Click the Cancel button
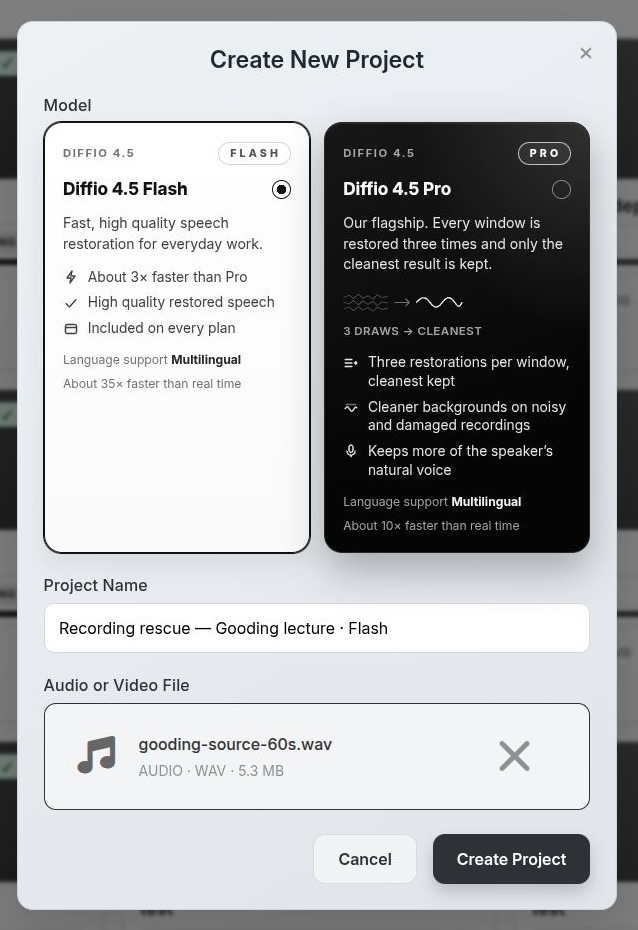 (365, 859)
